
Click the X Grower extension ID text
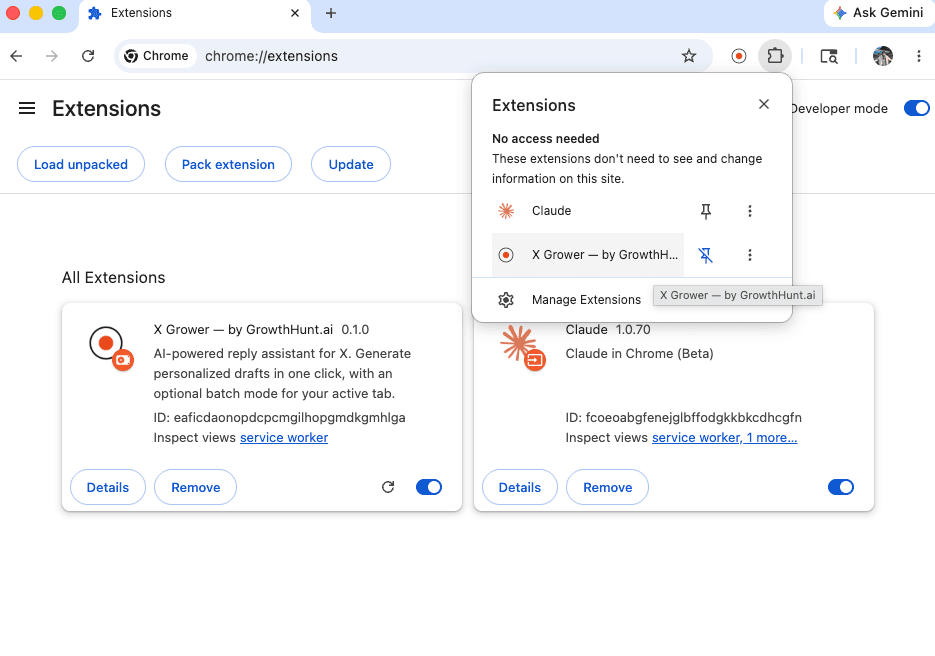(280, 417)
